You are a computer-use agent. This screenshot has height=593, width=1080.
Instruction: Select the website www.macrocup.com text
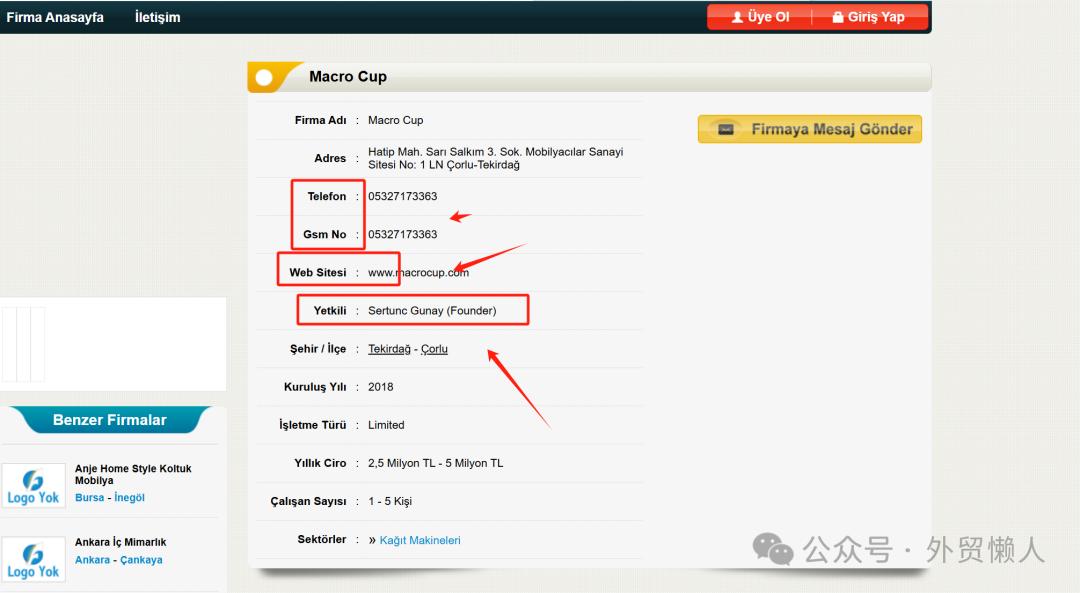click(x=418, y=273)
